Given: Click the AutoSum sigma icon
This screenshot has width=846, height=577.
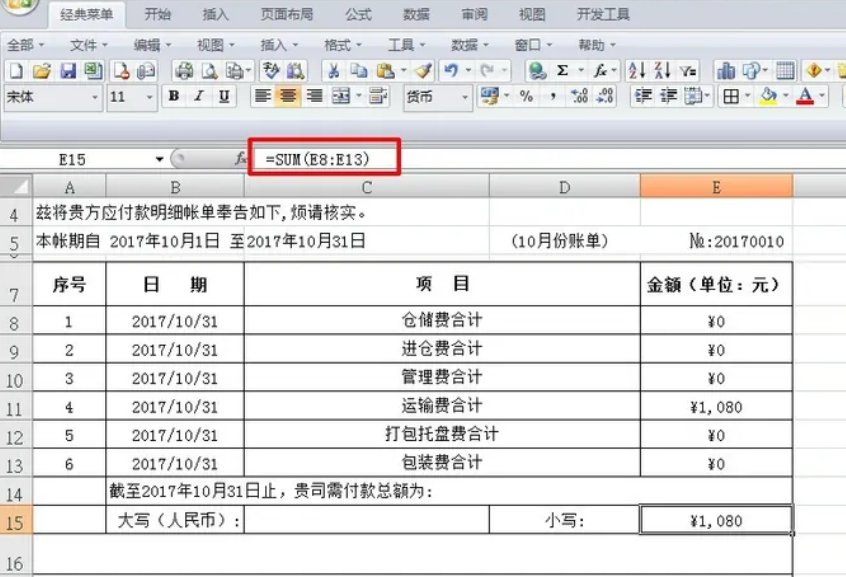Looking at the screenshot, I should 562,71.
